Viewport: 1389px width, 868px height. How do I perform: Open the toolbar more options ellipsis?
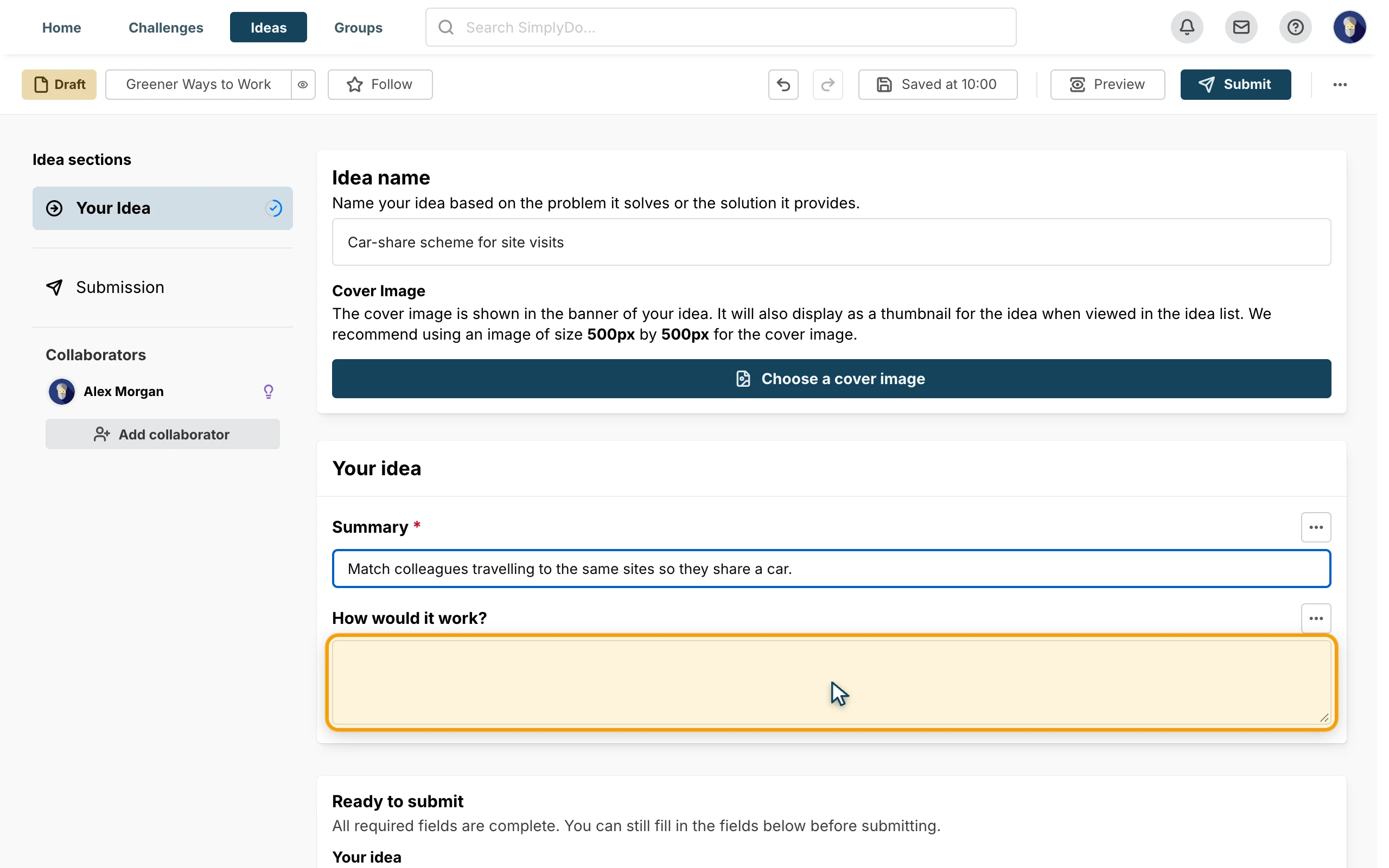(1340, 85)
